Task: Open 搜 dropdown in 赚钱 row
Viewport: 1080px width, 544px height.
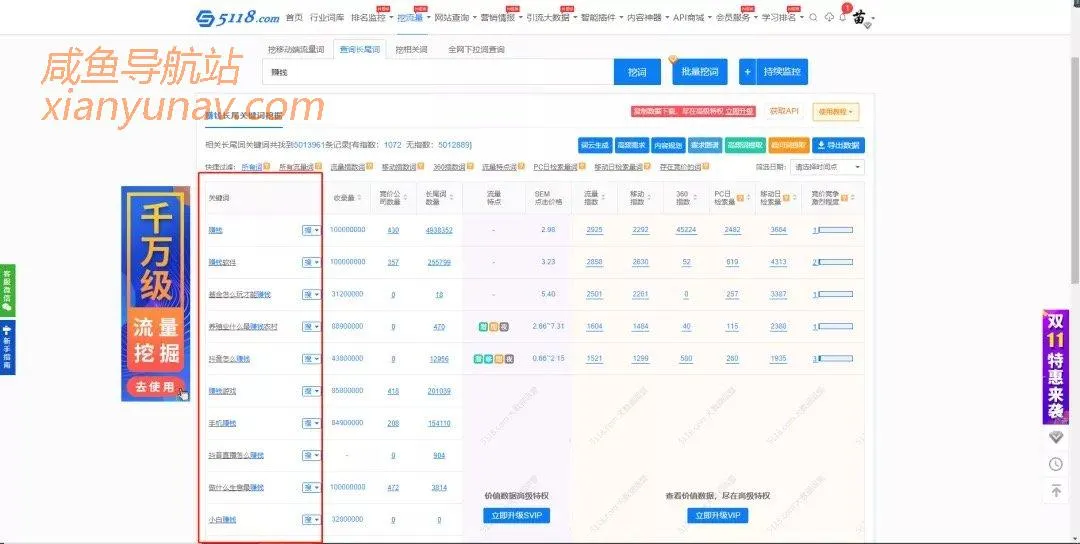Action: (311, 230)
